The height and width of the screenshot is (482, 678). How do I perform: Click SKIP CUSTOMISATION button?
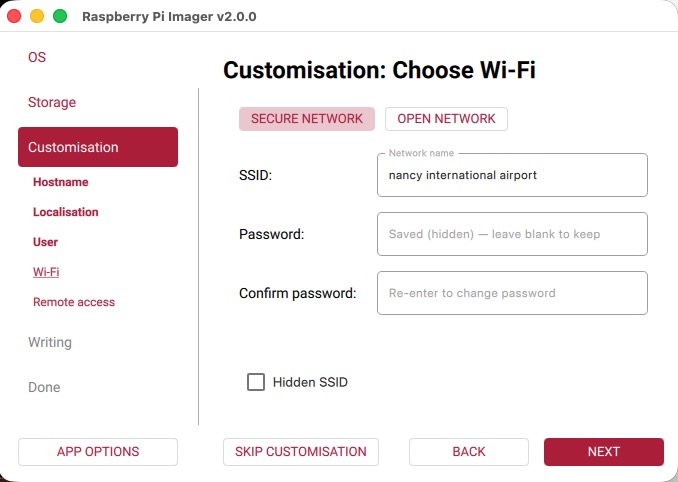click(x=301, y=452)
